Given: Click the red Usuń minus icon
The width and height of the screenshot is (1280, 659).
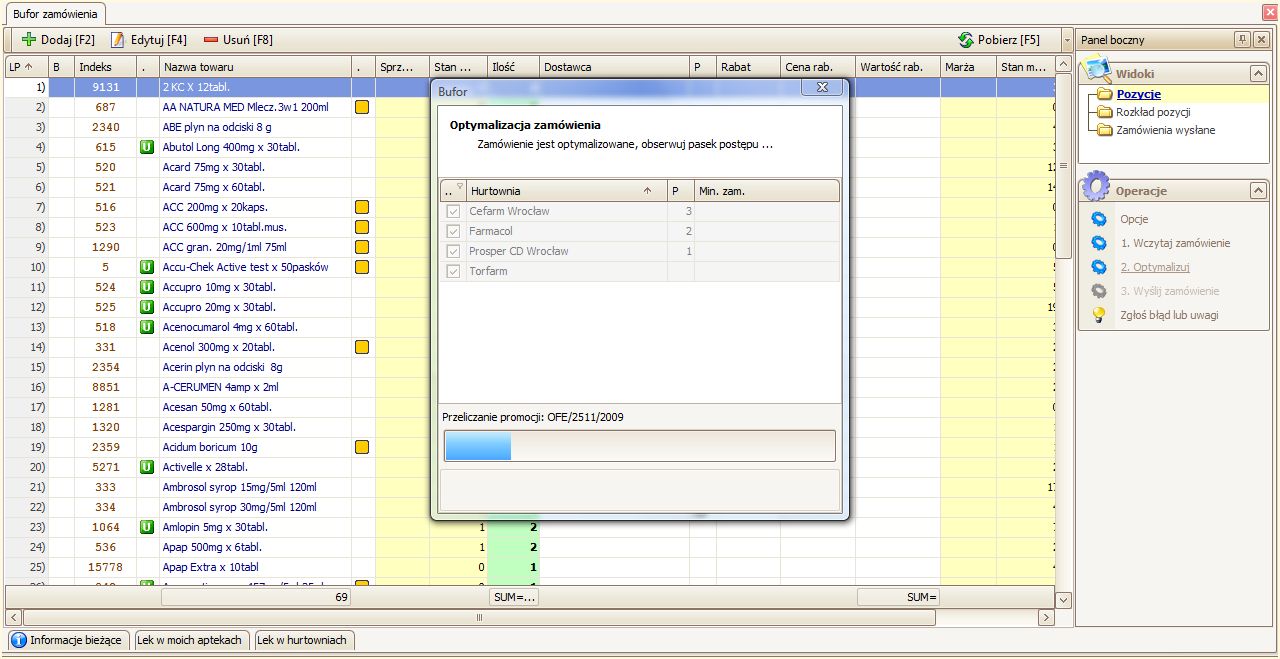Looking at the screenshot, I should (210, 40).
